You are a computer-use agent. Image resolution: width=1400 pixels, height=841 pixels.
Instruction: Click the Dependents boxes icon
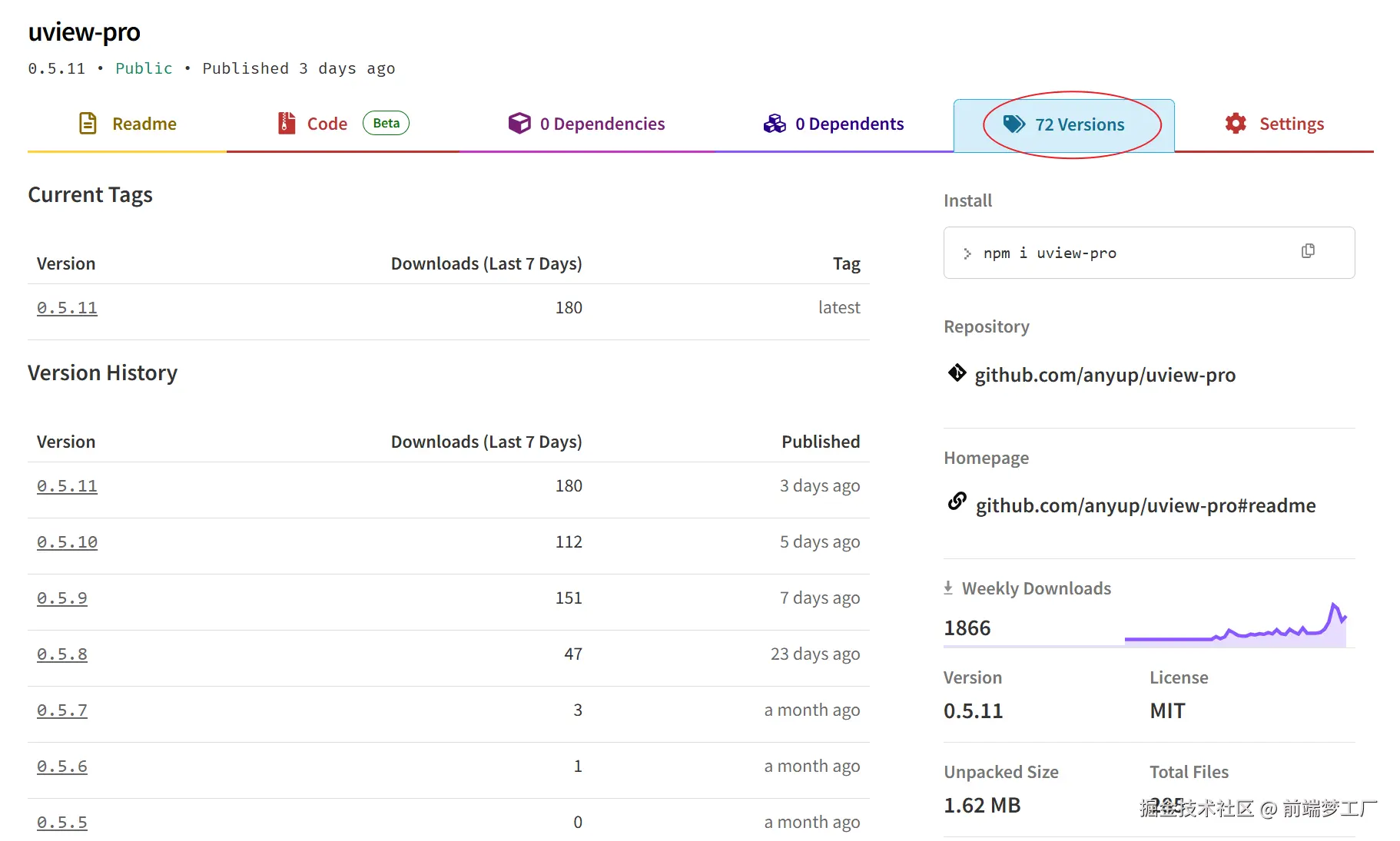pyautogui.click(x=775, y=124)
